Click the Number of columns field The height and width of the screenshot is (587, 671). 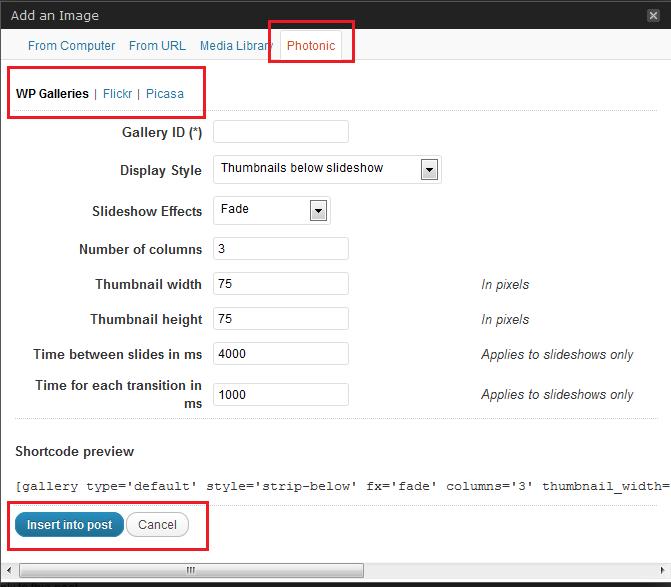pos(281,249)
